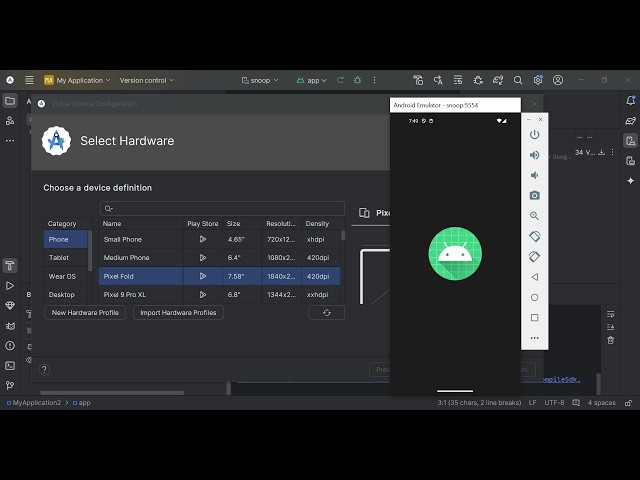Click the Rerun app icon in toolbar
Screen dimensions: 640x480
click(340, 80)
